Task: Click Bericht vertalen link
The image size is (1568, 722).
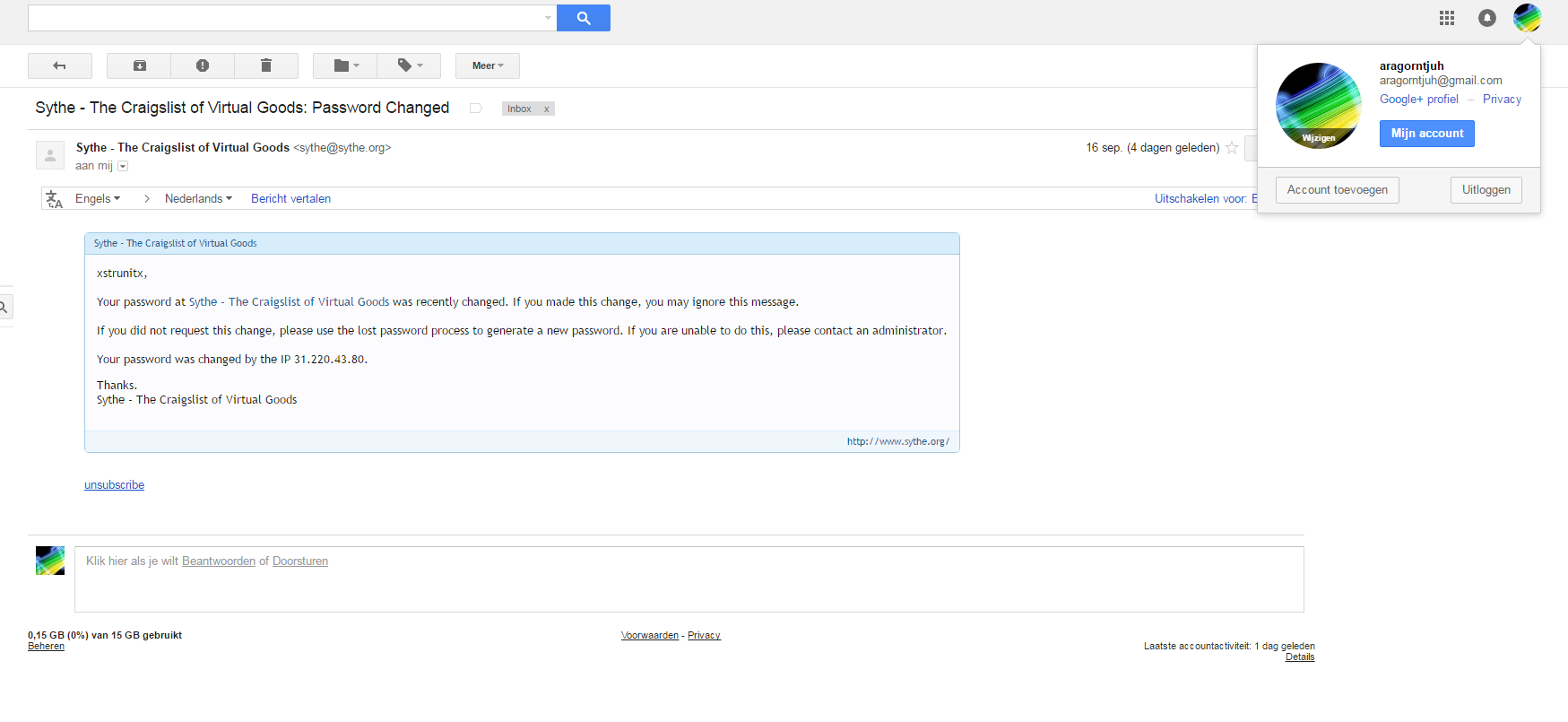Action: (x=290, y=199)
